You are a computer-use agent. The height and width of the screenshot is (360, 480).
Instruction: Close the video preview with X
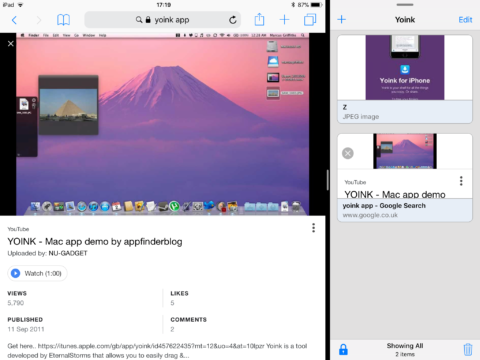click(11, 44)
